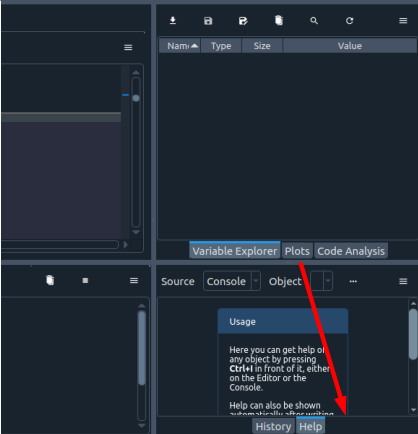Click the console pane scrollbar up arrow
Image resolution: width=418 pixels, height=434 pixels.
(x=142, y=305)
